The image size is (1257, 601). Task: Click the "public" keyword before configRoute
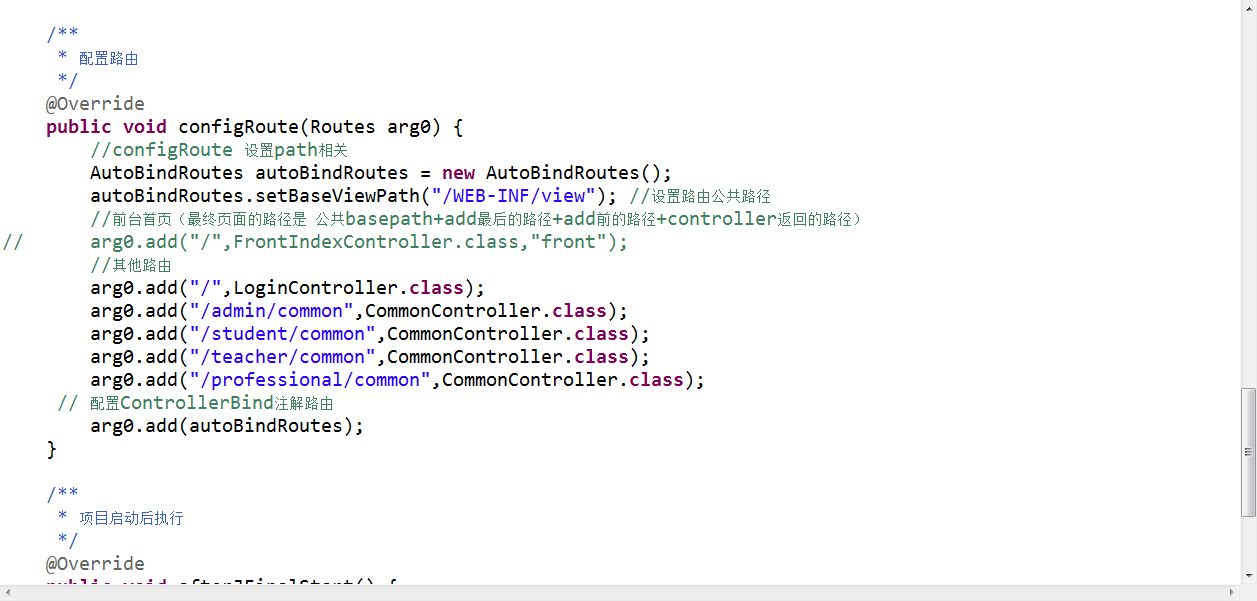tap(79, 127)
